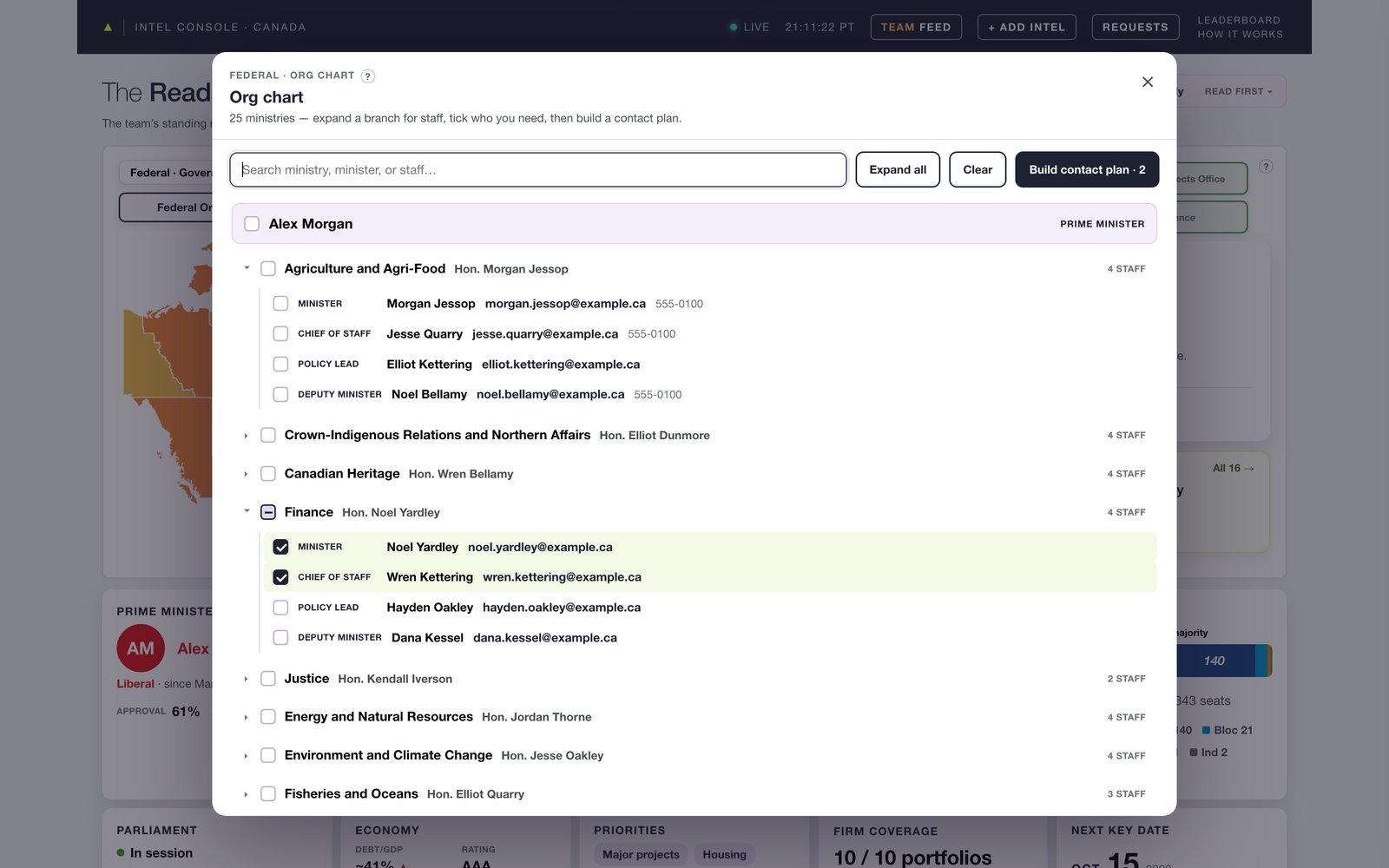The image size is (1389, 868).
Task: Tick Hayden Oakley policy lead checkbox
Action: click(280, 608)
